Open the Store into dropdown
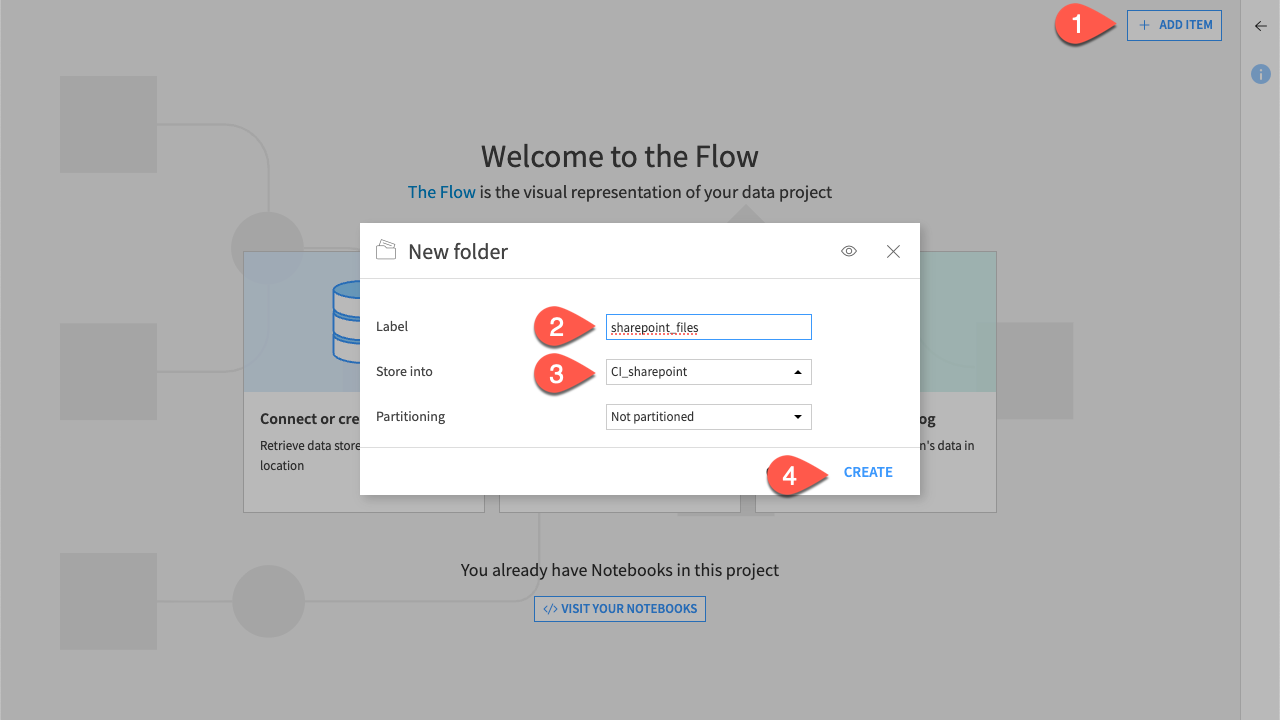Screen dimensions: 1280x720 tap(708, 371)
